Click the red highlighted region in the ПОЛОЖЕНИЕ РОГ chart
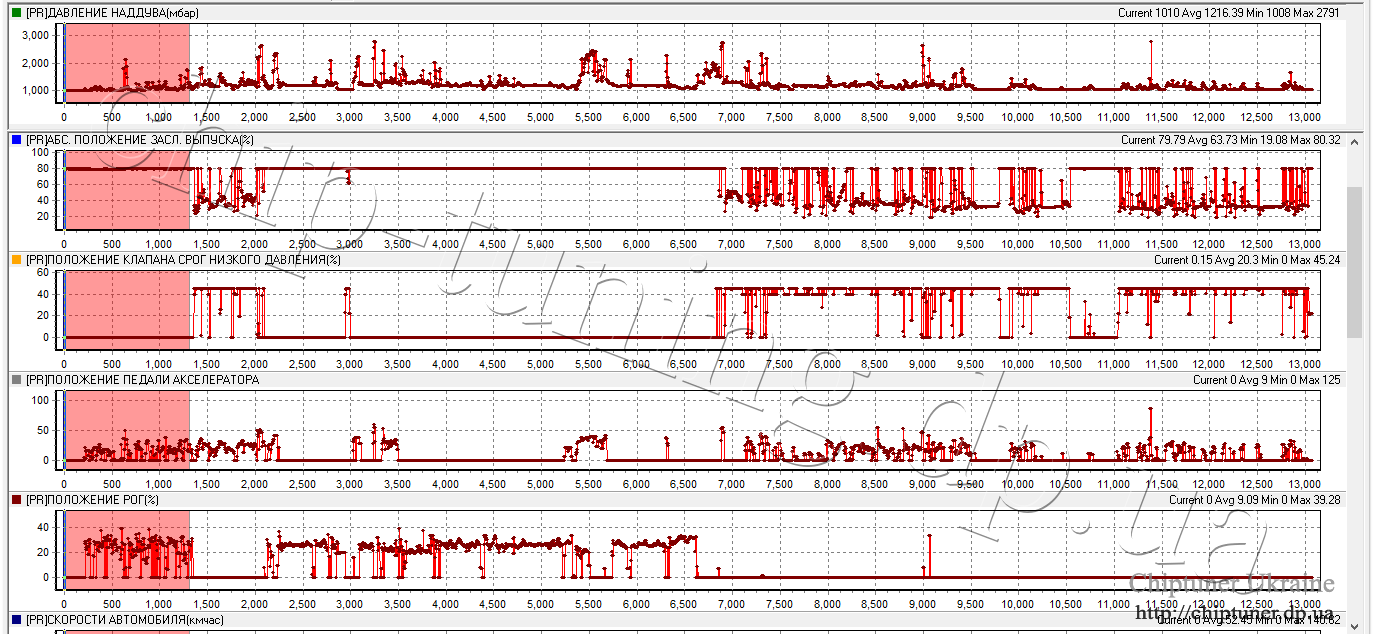The width and height of the screenshot is (1373, 634). pyautogui.click(x=127, y=550)
